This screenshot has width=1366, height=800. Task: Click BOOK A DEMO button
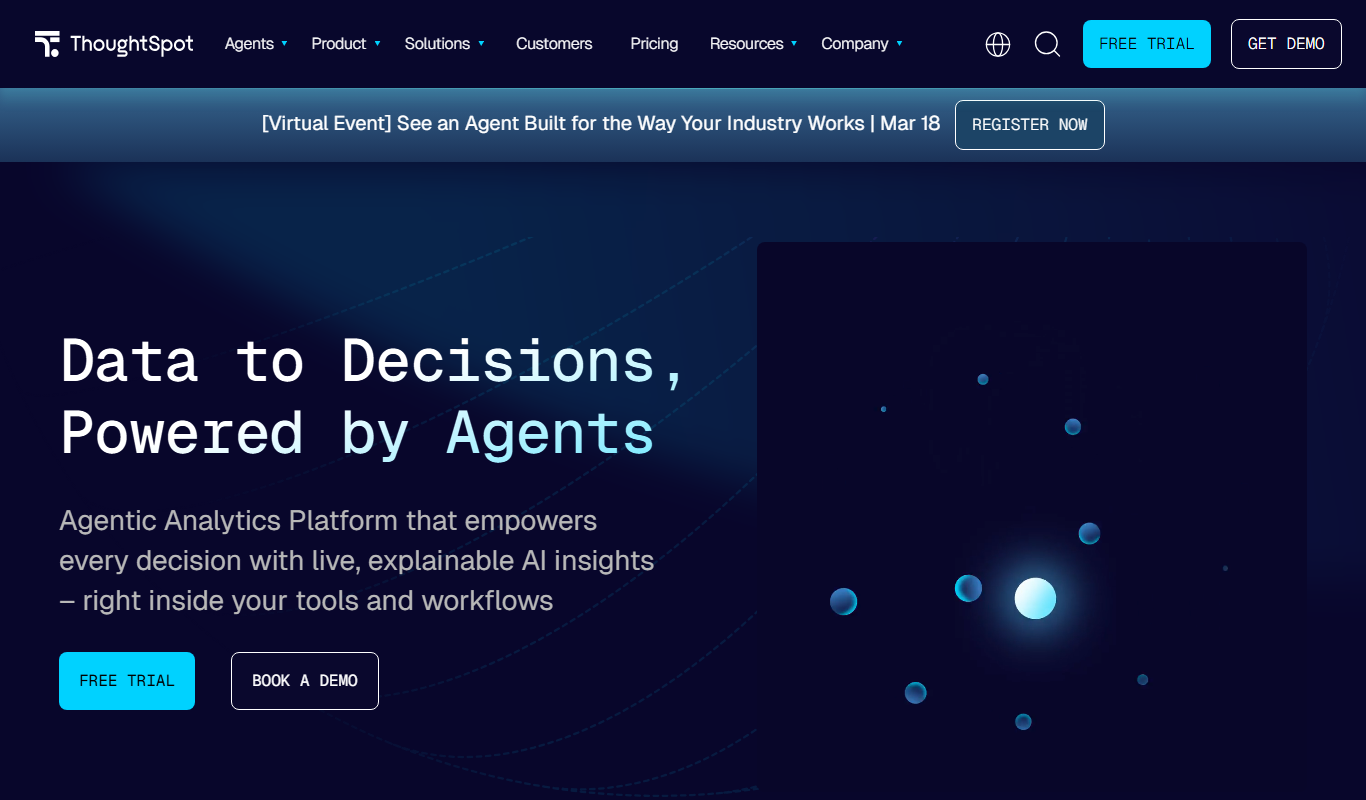pos(305,681)
